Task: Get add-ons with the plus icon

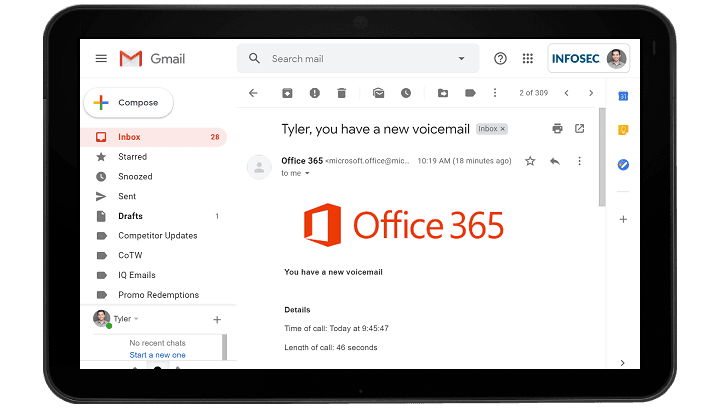Action: pyautogui.click(x=623, y=219)
